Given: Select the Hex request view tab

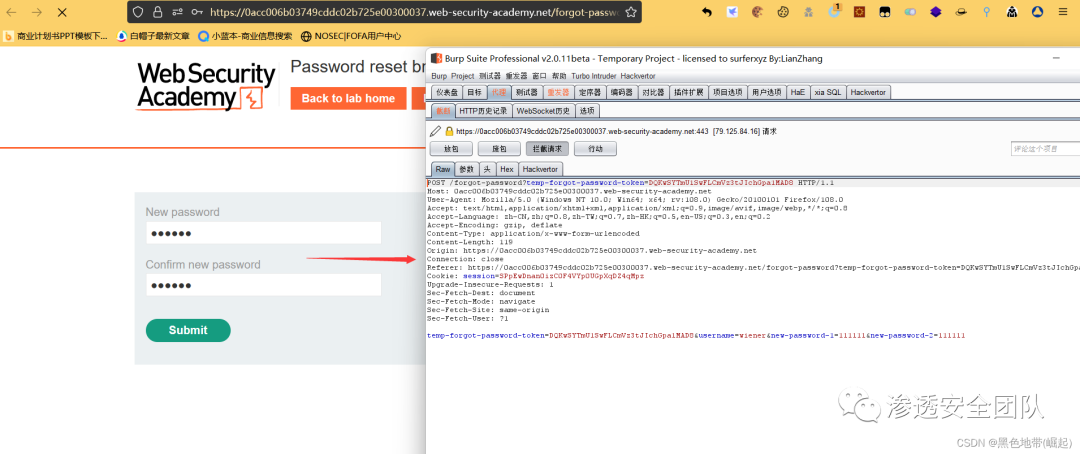Looking at the screenshot, I should click(x=506, y=169).
